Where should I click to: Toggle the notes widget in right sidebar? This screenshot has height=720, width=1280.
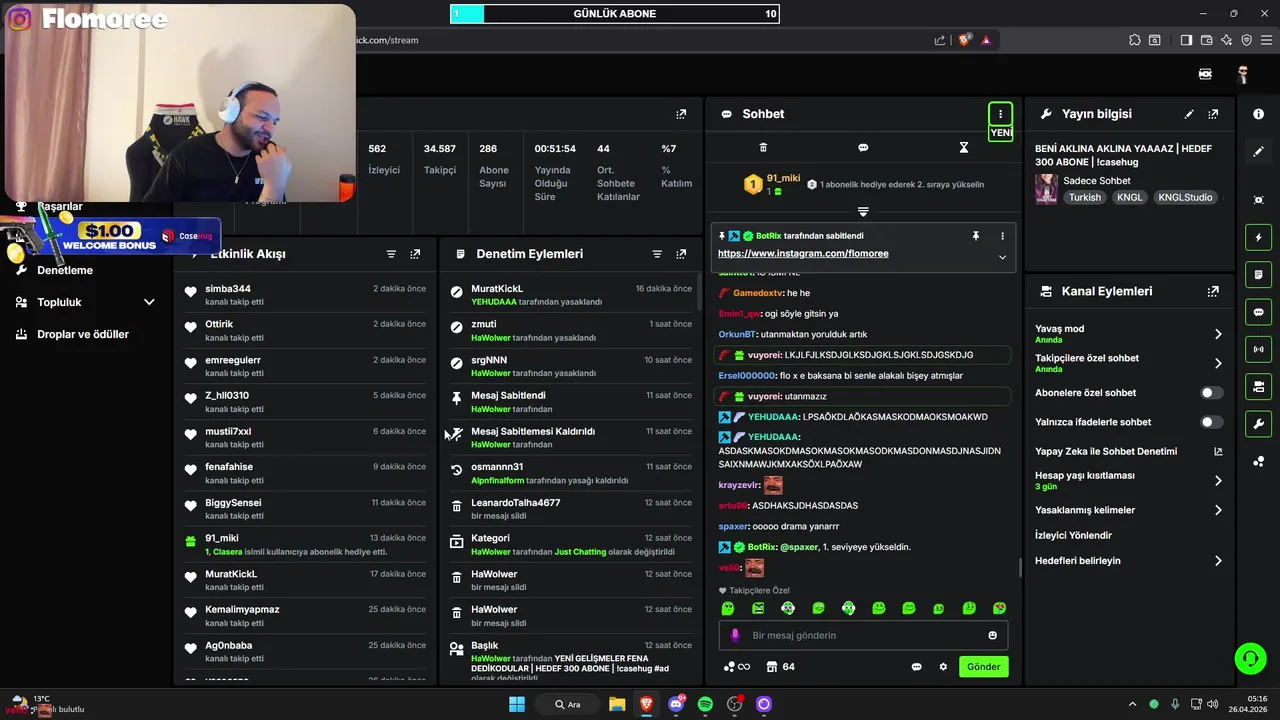point(1258,275)
